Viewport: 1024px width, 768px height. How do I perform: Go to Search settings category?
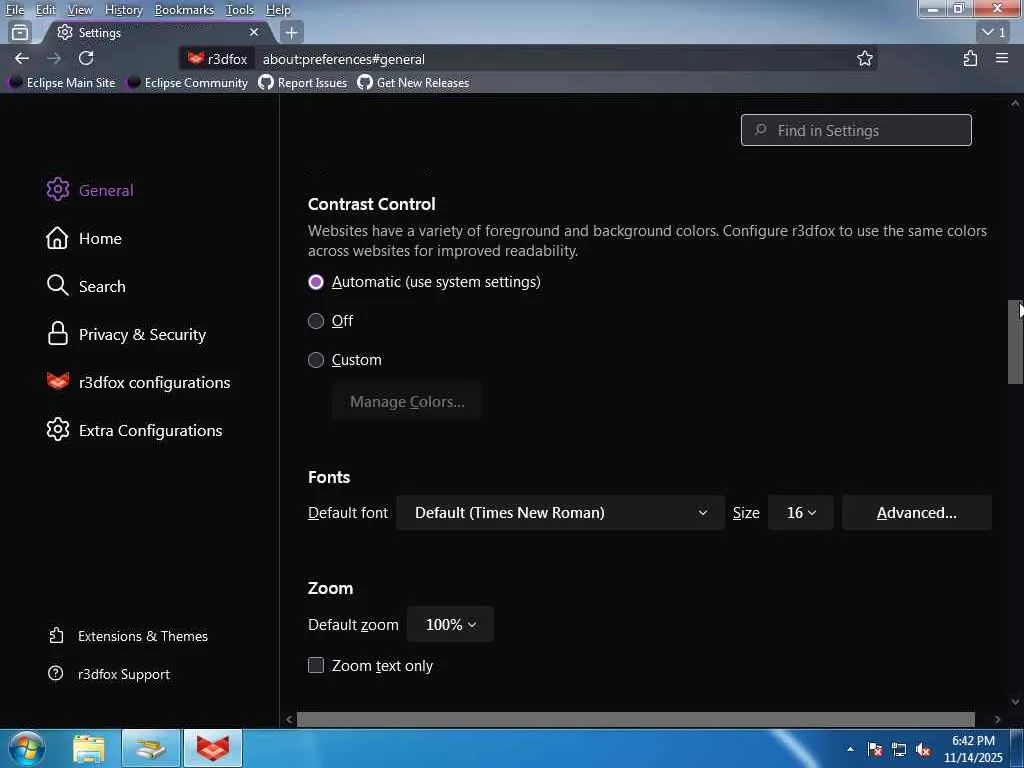(x=86, y=286)
